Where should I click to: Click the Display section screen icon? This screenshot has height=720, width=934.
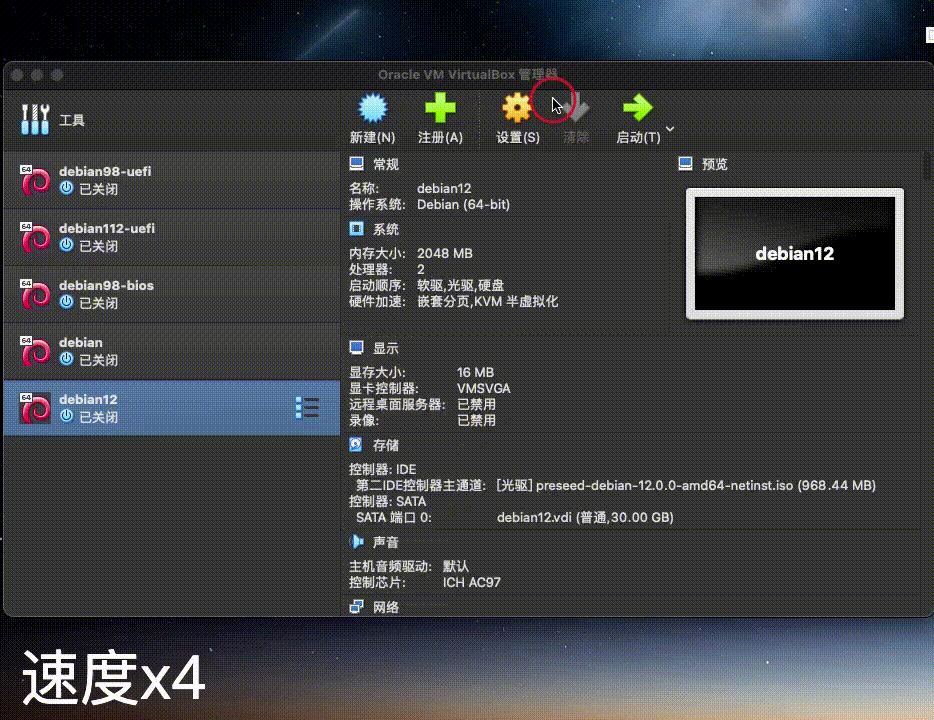point(356,348)
